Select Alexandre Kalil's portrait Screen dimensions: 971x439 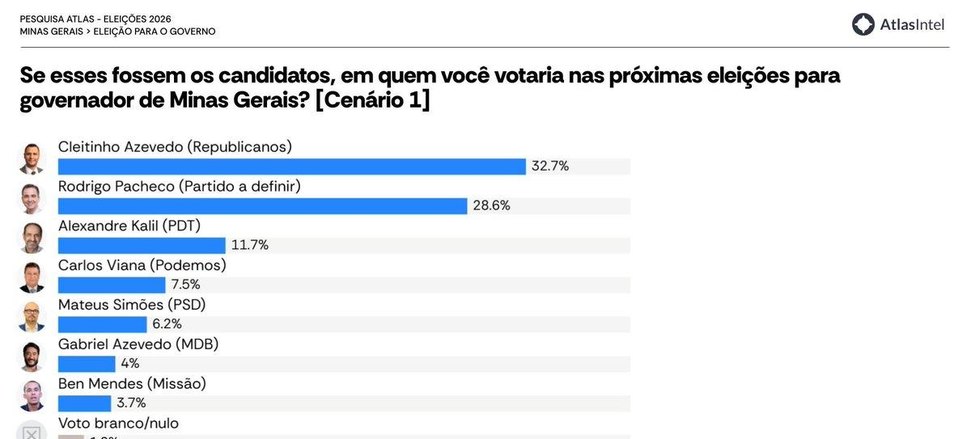pos(33,237)
